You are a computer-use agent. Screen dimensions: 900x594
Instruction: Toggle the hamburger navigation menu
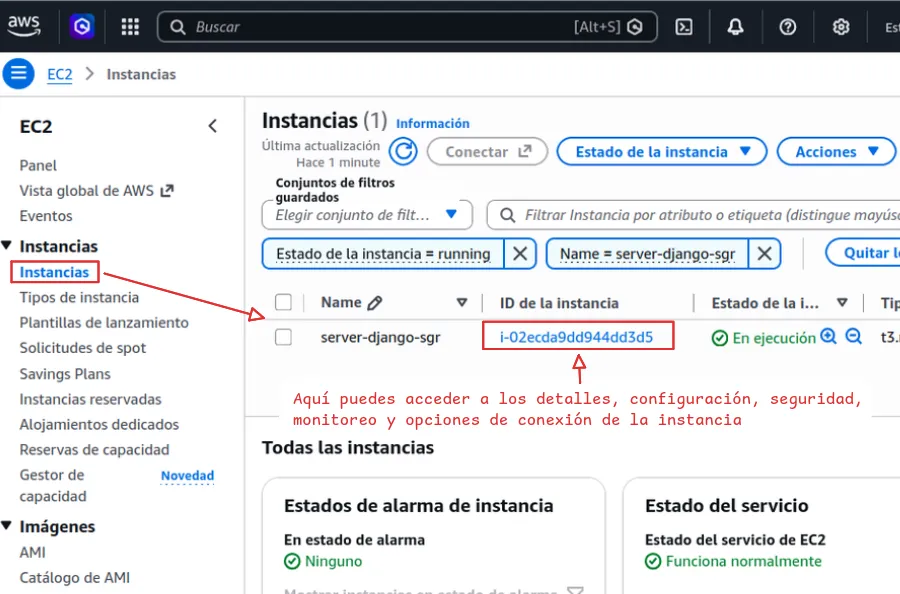[x=18, y=73]
